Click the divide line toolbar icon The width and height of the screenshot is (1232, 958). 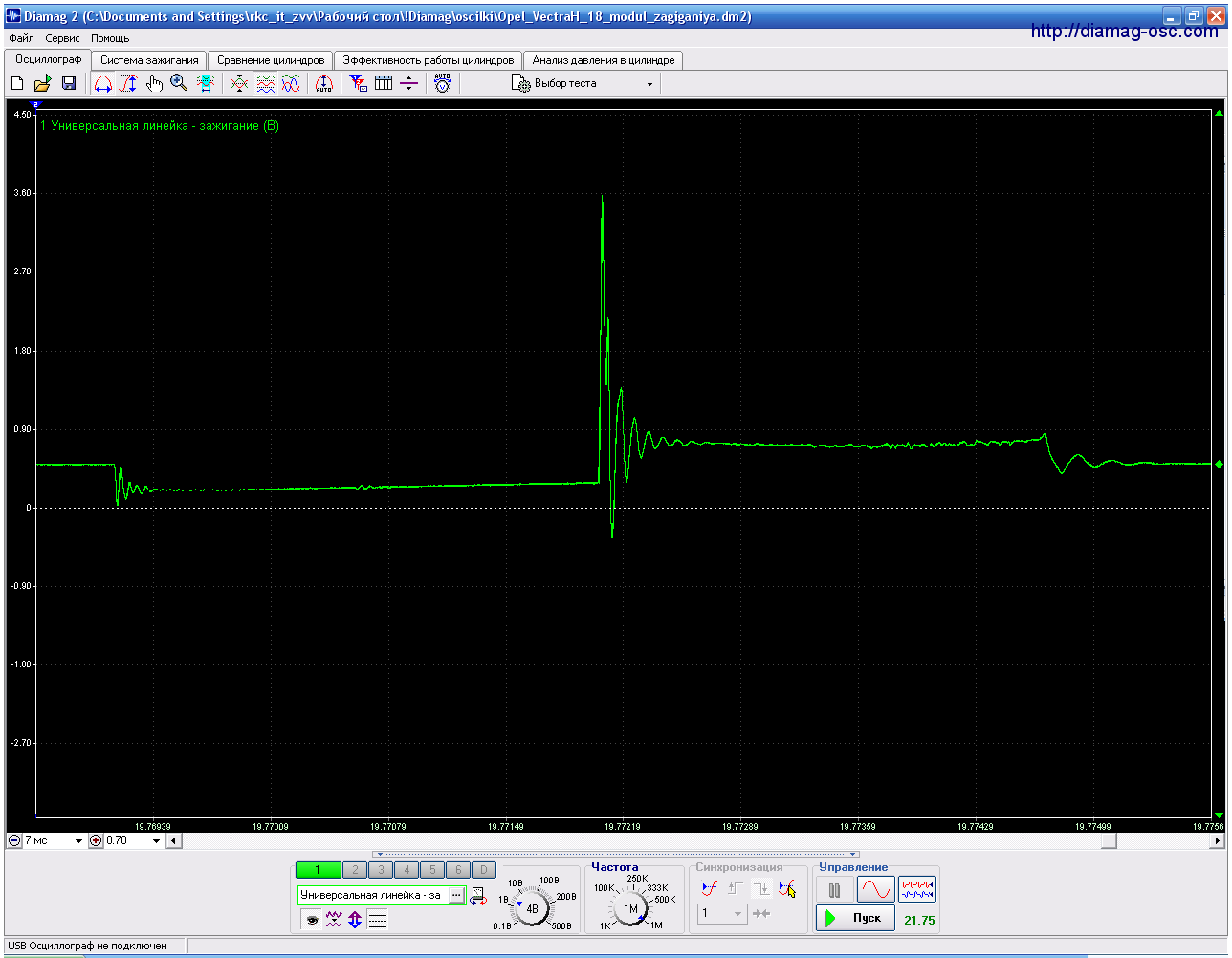pos(409,84)
